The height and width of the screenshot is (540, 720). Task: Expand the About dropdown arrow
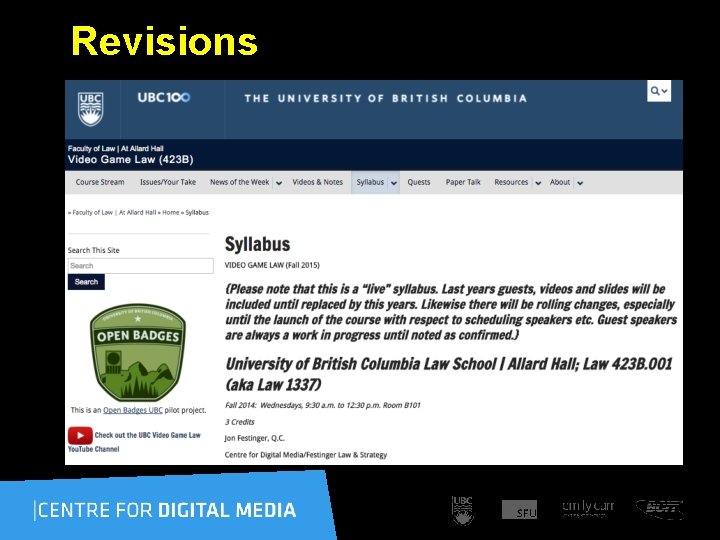click(x=580, y=183)
